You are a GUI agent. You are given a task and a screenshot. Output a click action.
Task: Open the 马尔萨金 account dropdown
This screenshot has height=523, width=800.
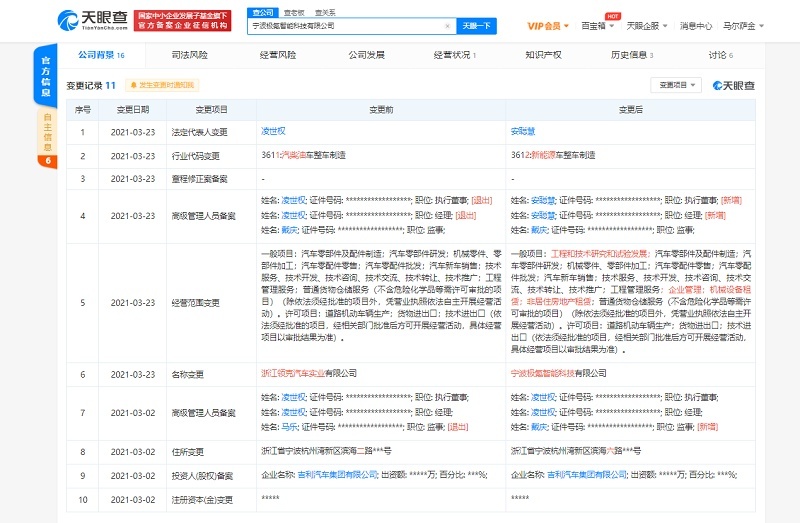[x=743, y=26]
